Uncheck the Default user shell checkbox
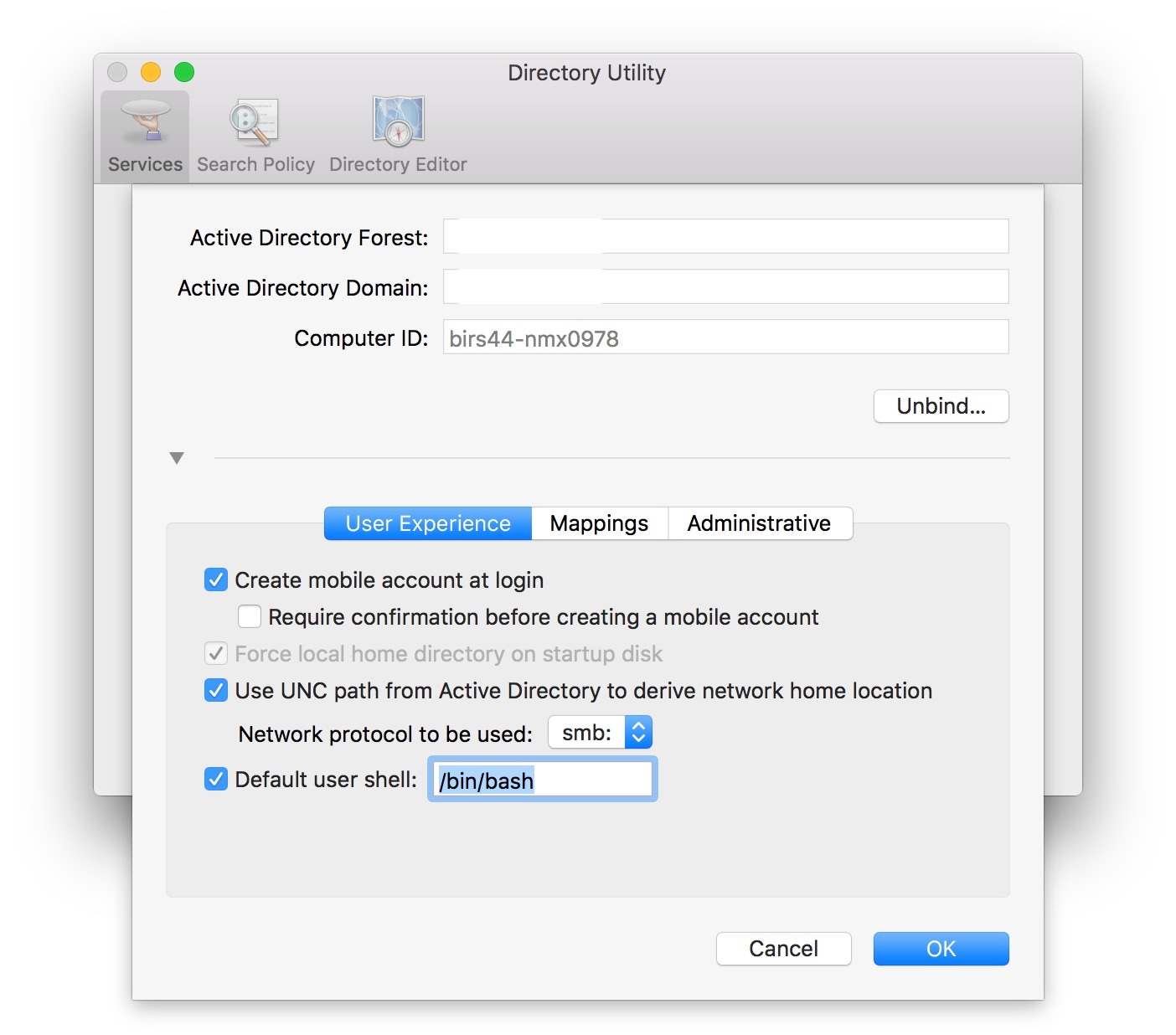The height and width of the screenshot is (1035, 1176). coord(216,779)
